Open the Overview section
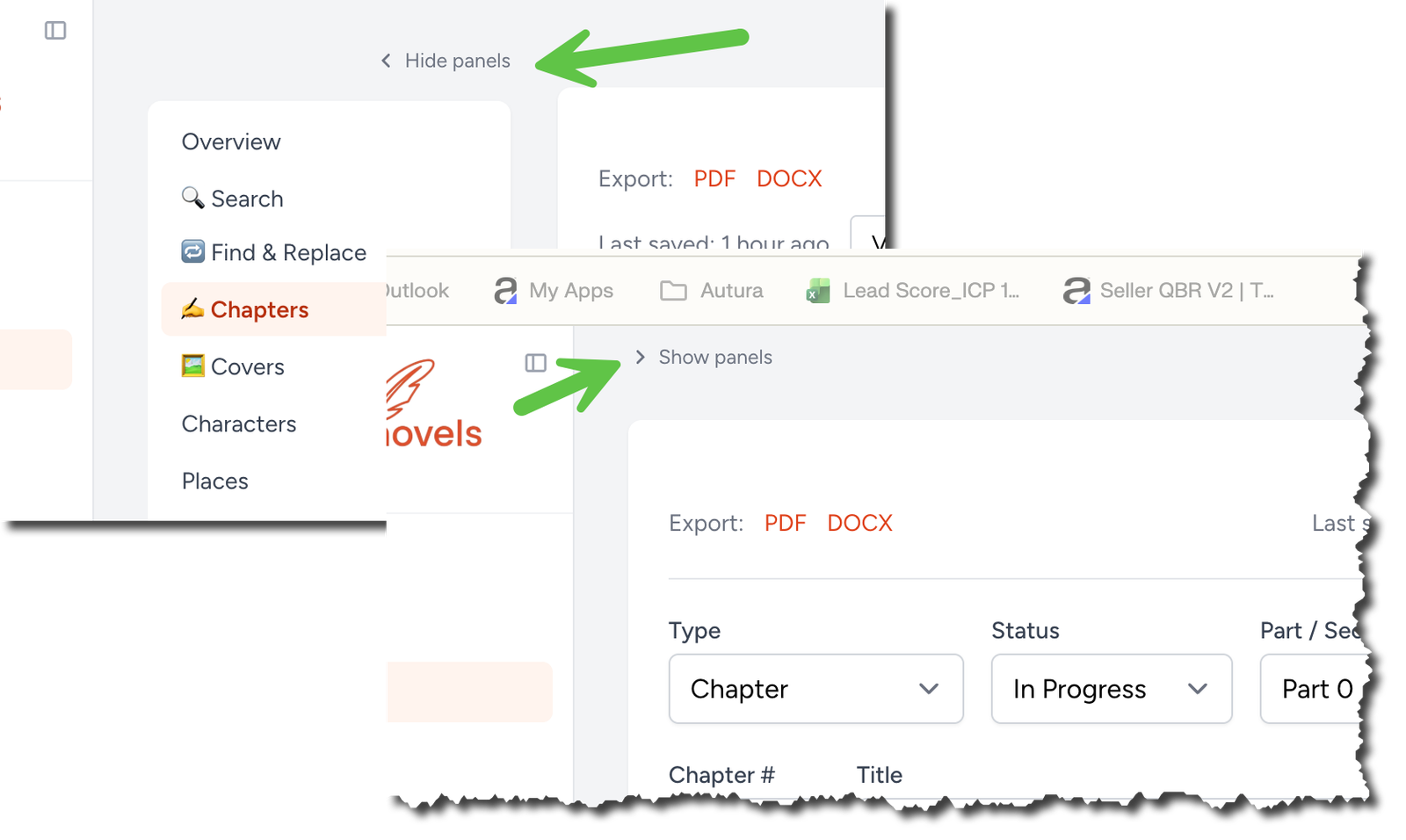This screenshot has width=1406, height=840. pyautogui.click(x=230, y=141)
